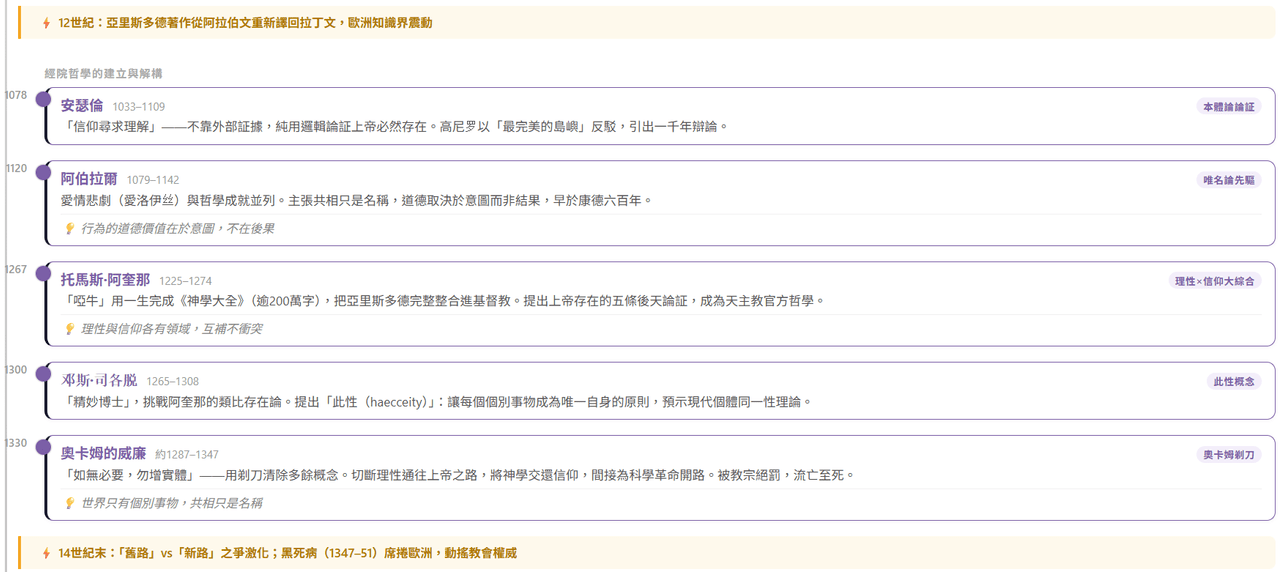
Task: Select the purple timeline dot for 邓斯·司各脱
Action: 43,374
